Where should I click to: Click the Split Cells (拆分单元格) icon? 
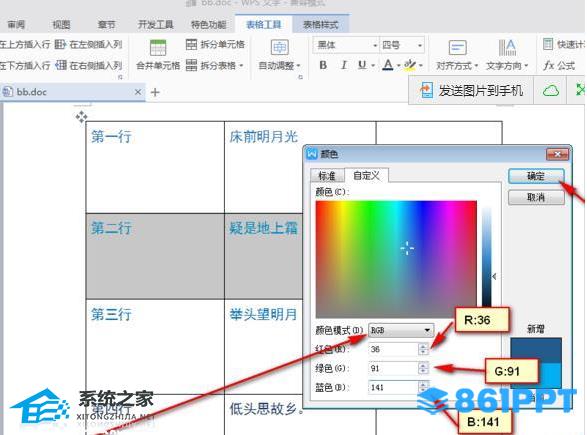191,45
